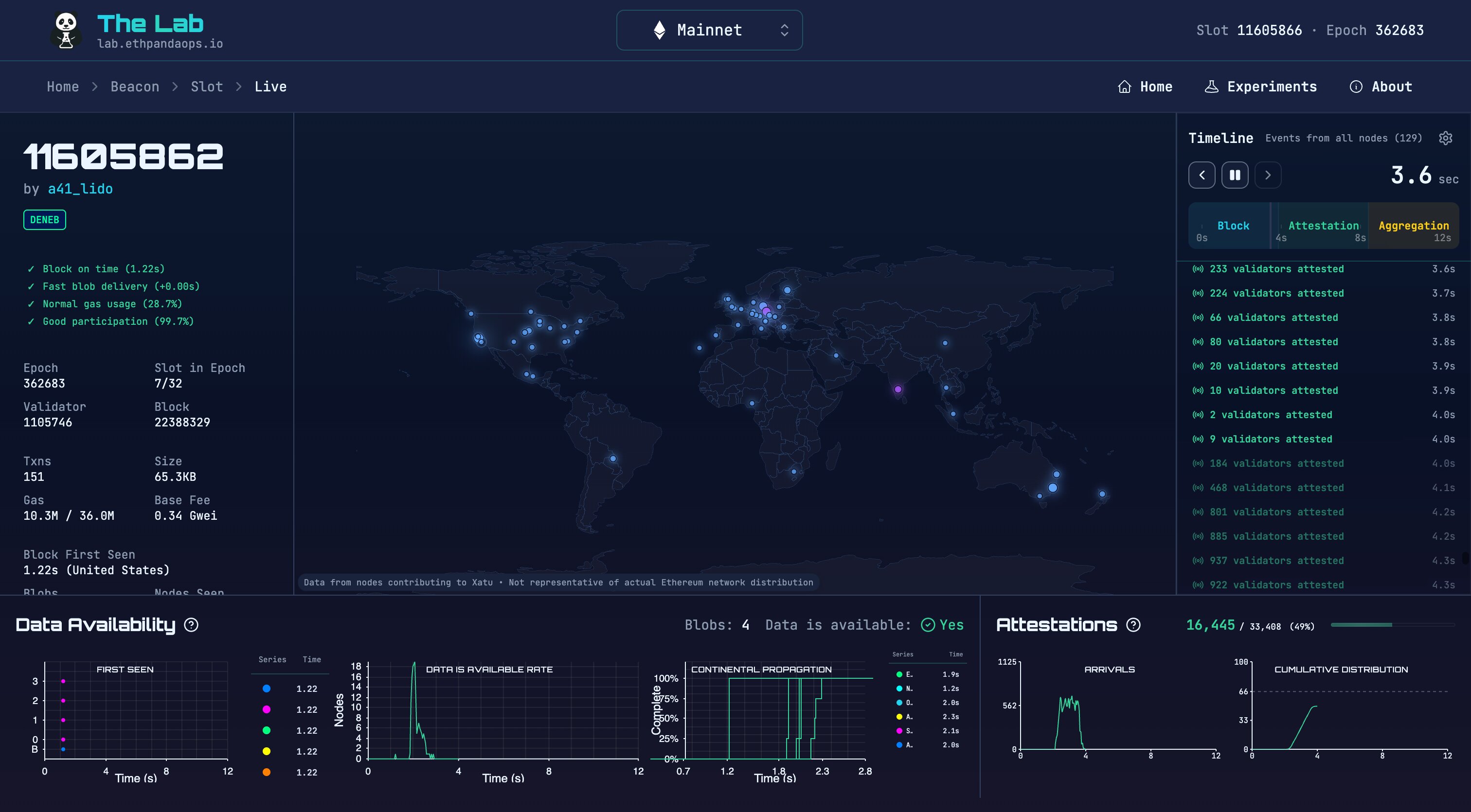Screen dimensions: 1471x812
Task: Click S. continent legend entry
Action: tap(927, 731)
